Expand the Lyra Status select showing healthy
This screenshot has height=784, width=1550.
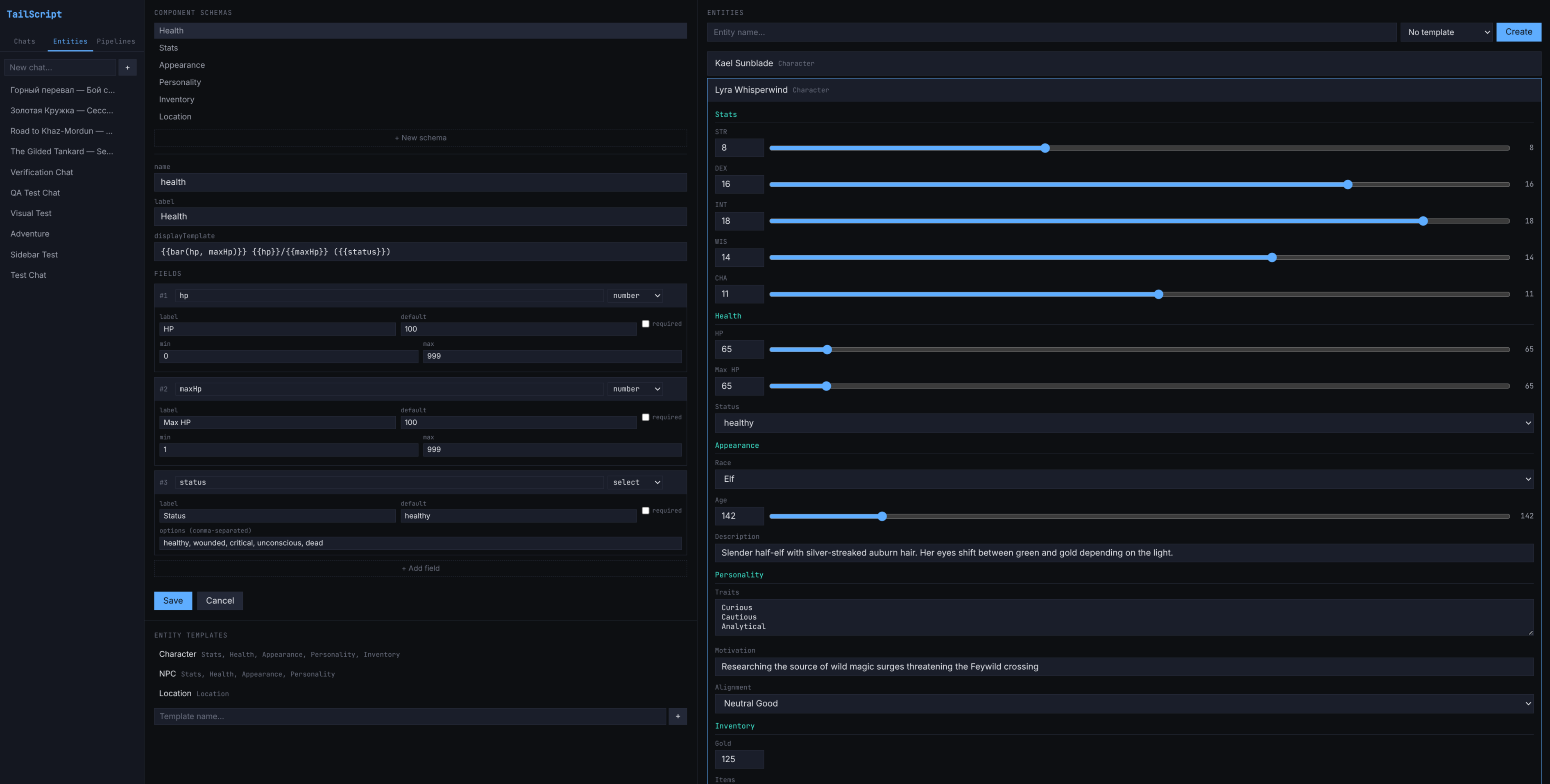1124,423
